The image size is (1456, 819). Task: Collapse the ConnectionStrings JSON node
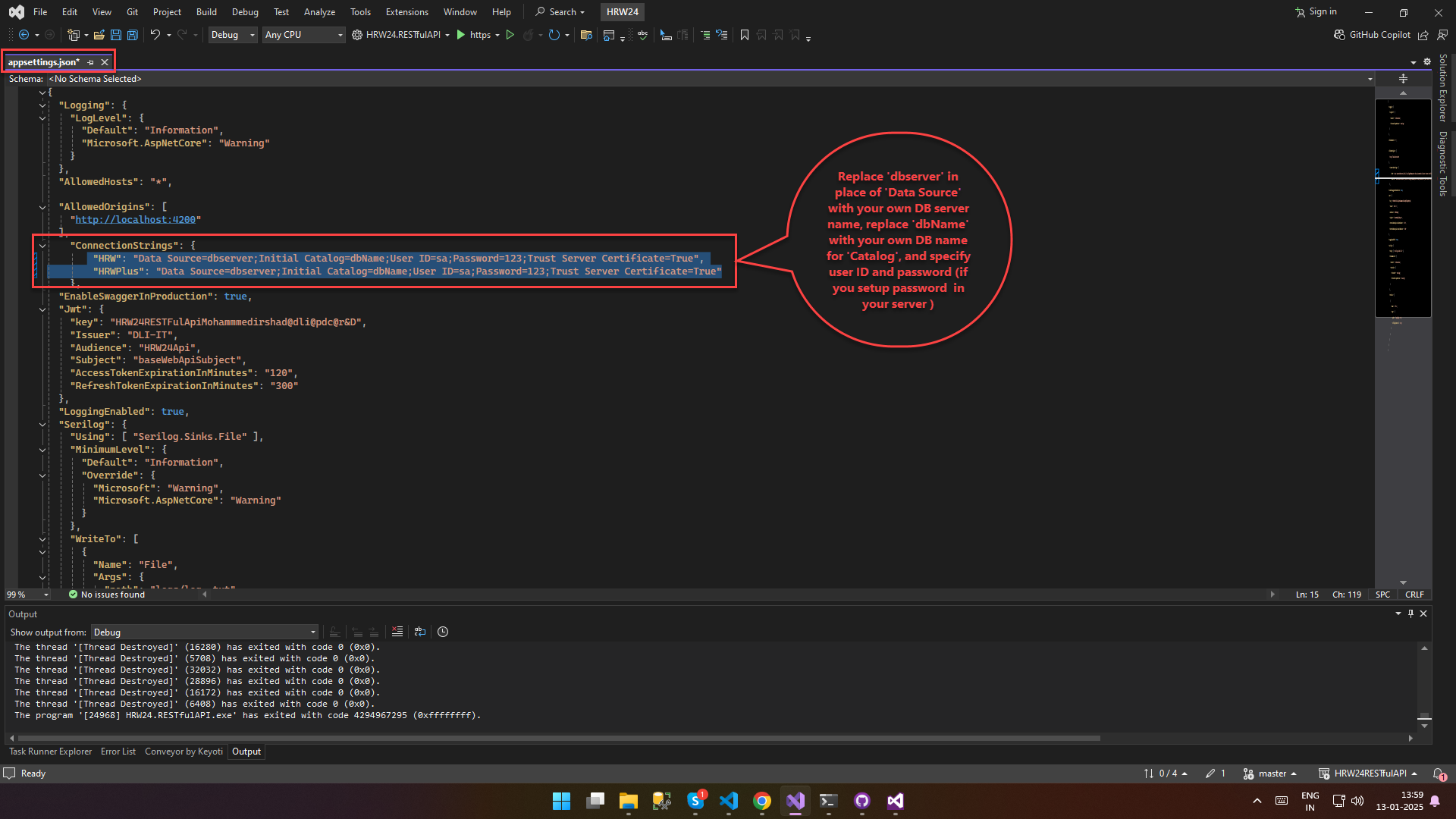[42, 246]
